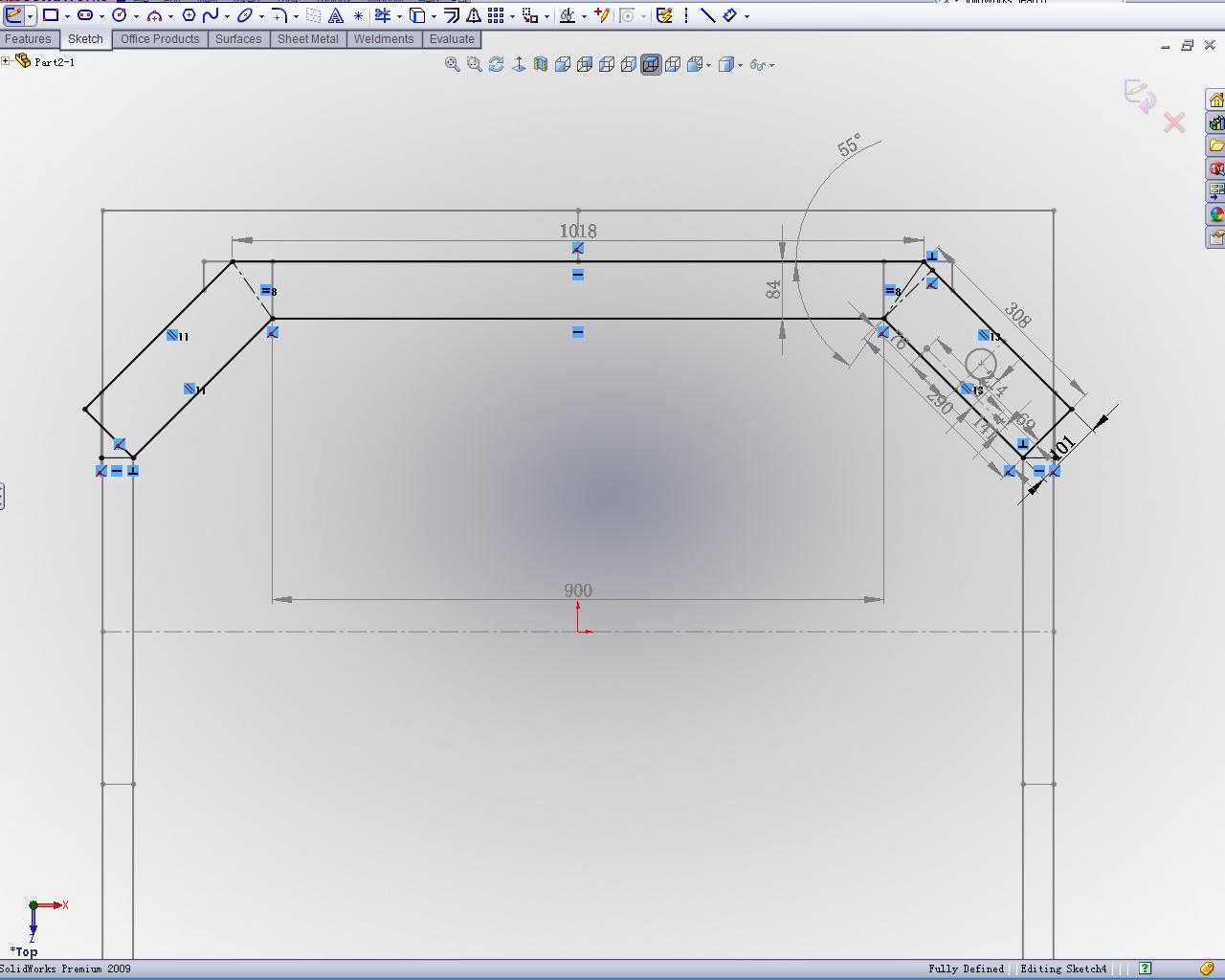Open View Palette task pane tab
The image size is (1225, 980).
[1215, 191]
